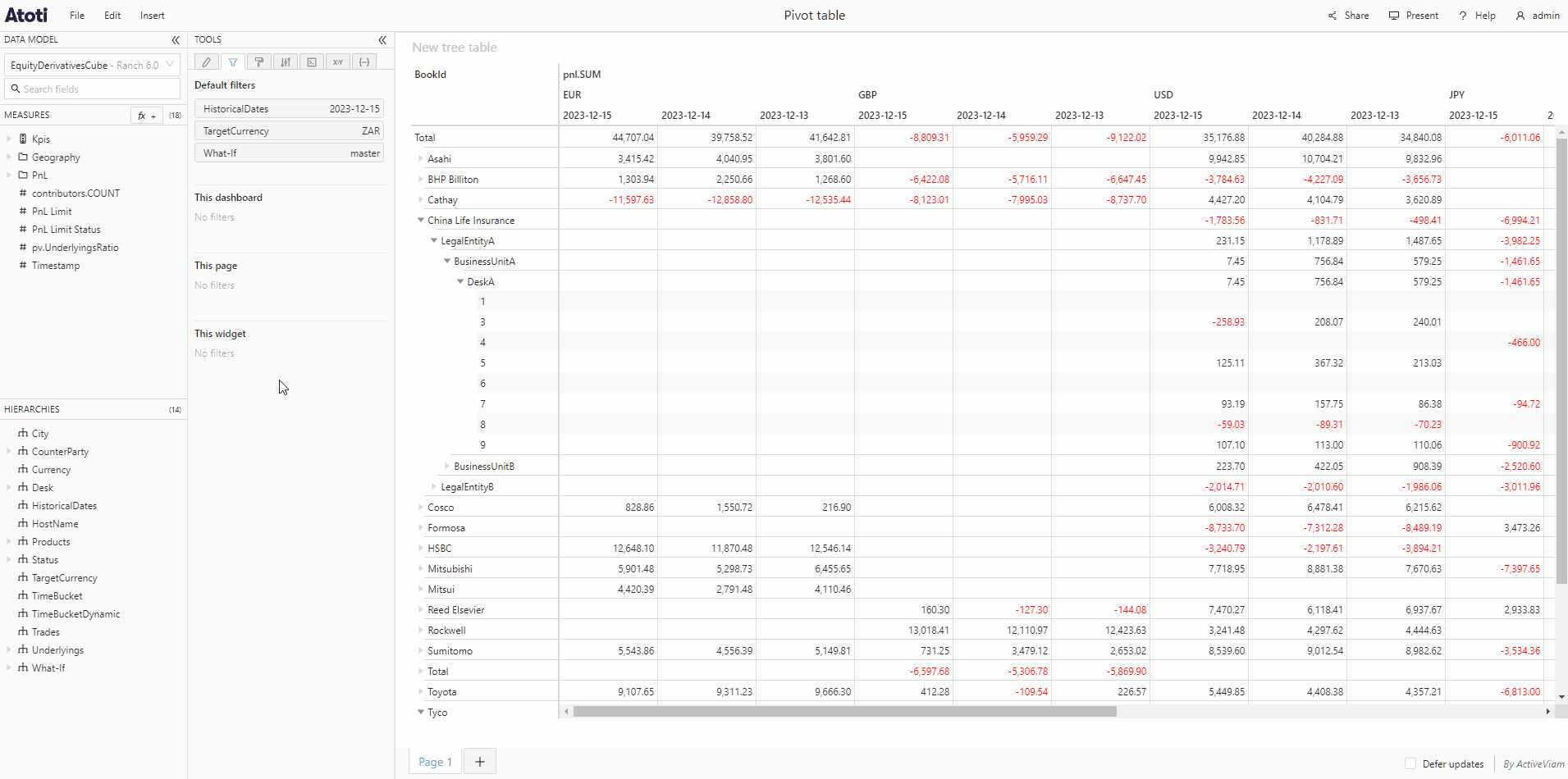Open the query editor console tab

[312, 62]
